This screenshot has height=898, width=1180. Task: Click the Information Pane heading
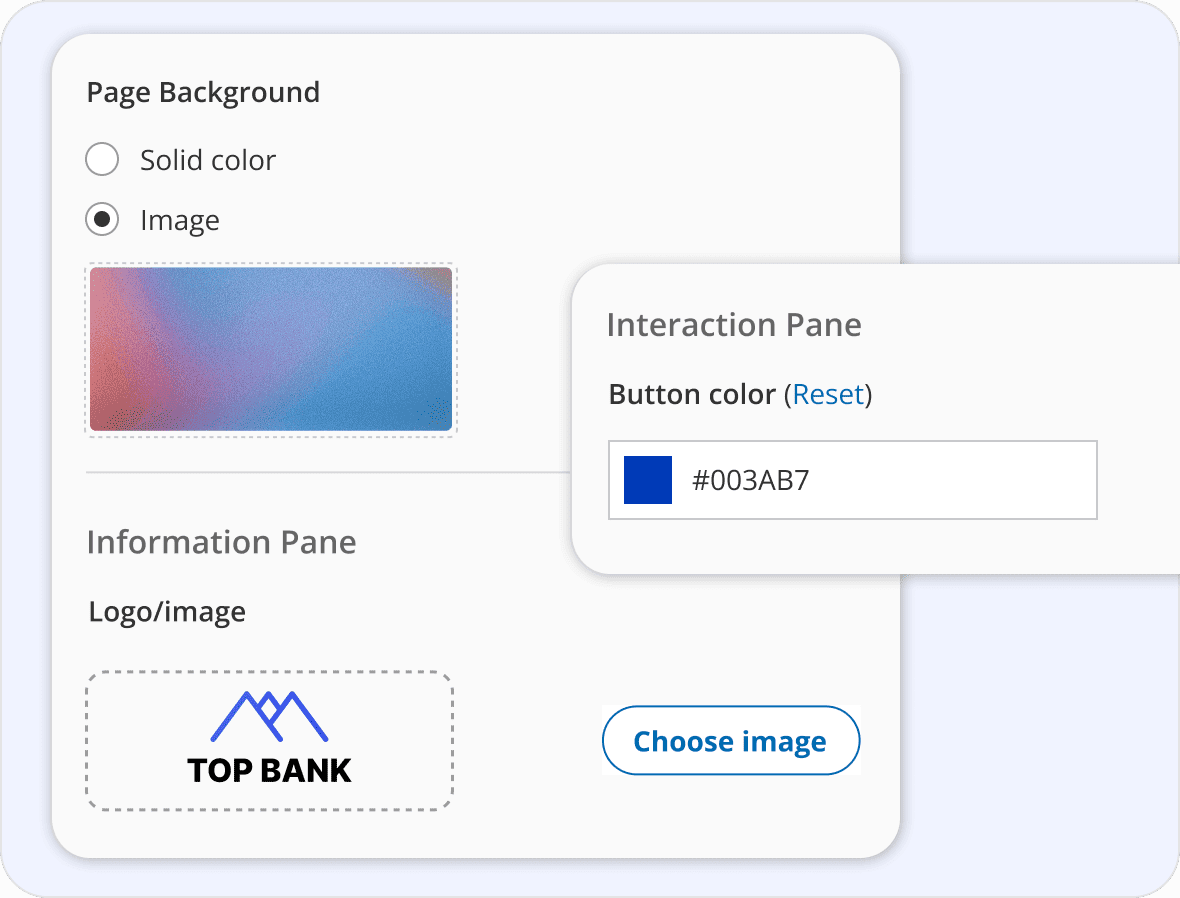pos(221,542)
